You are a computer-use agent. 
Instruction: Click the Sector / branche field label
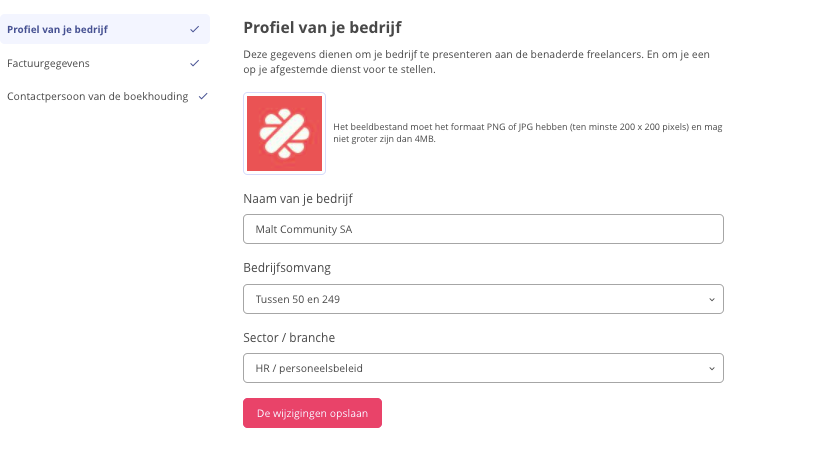[289, 338]
